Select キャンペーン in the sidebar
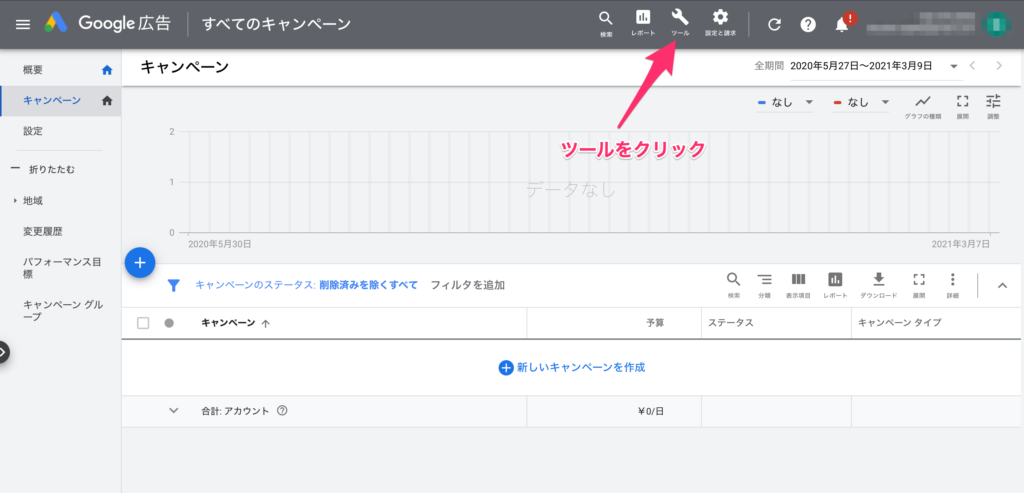 (x=52, y=101)
